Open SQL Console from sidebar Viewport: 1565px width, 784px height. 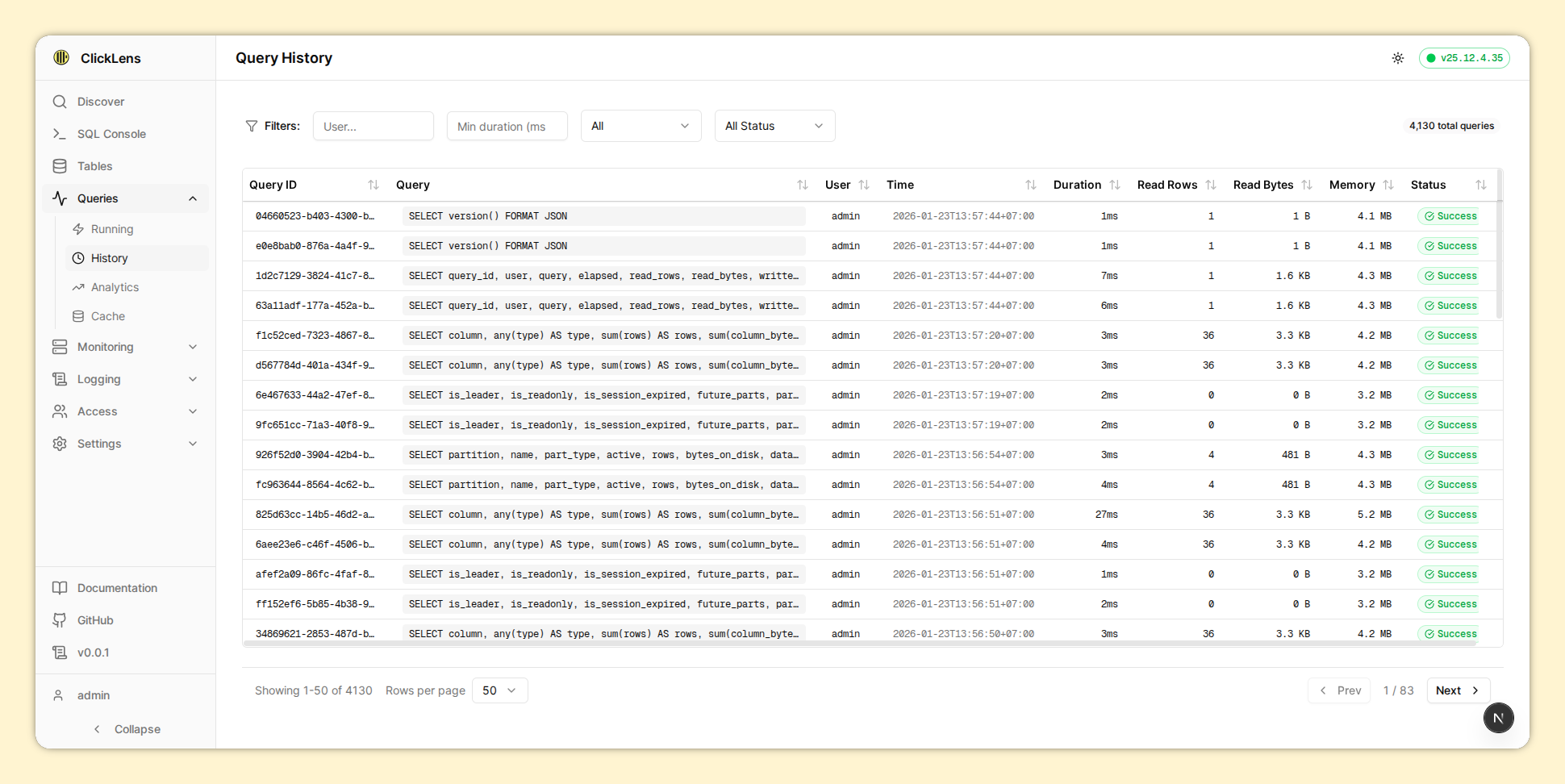coord(111,134)
